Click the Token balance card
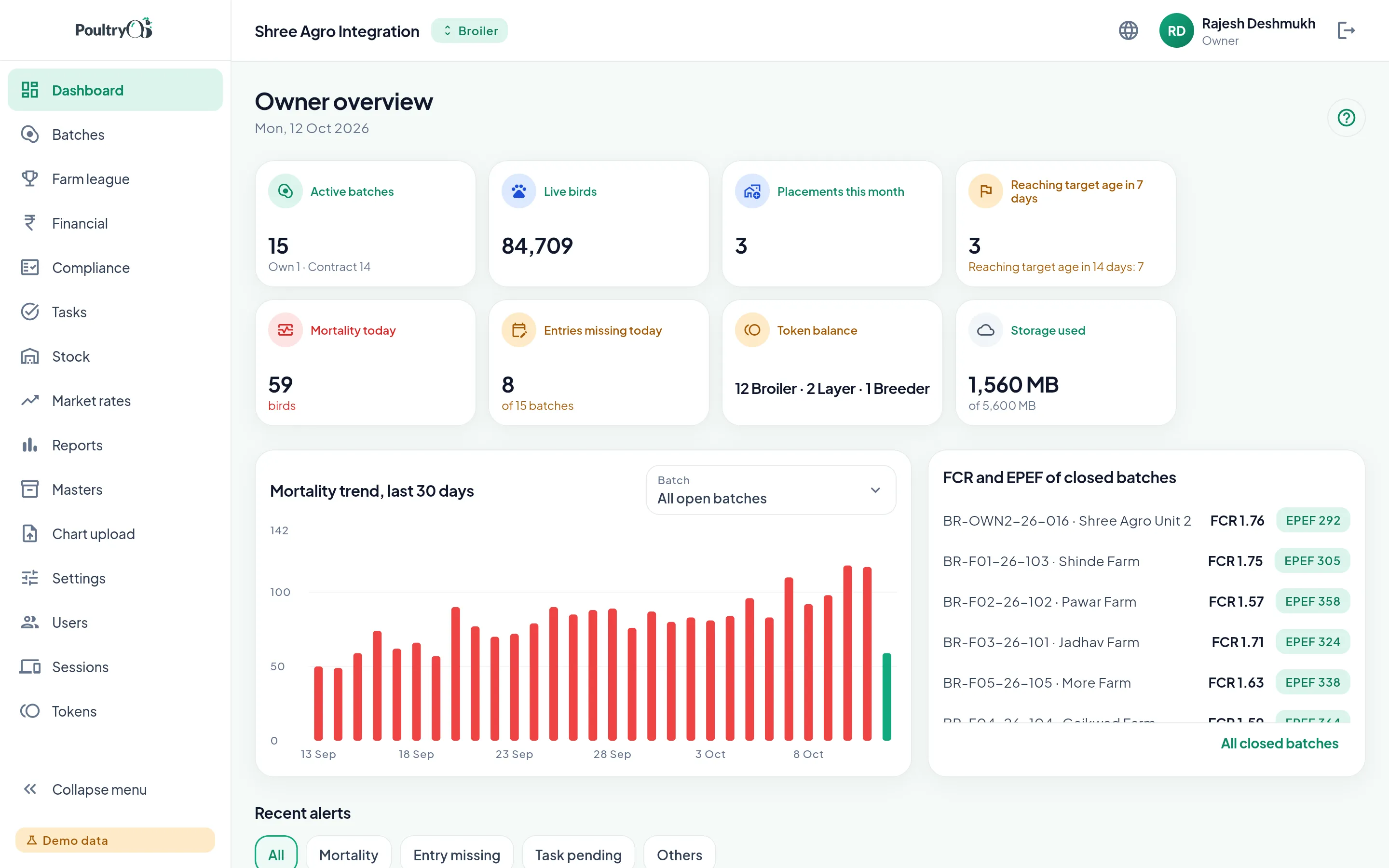The height and width of the screenshot is (868, 1389). point(832,362)
